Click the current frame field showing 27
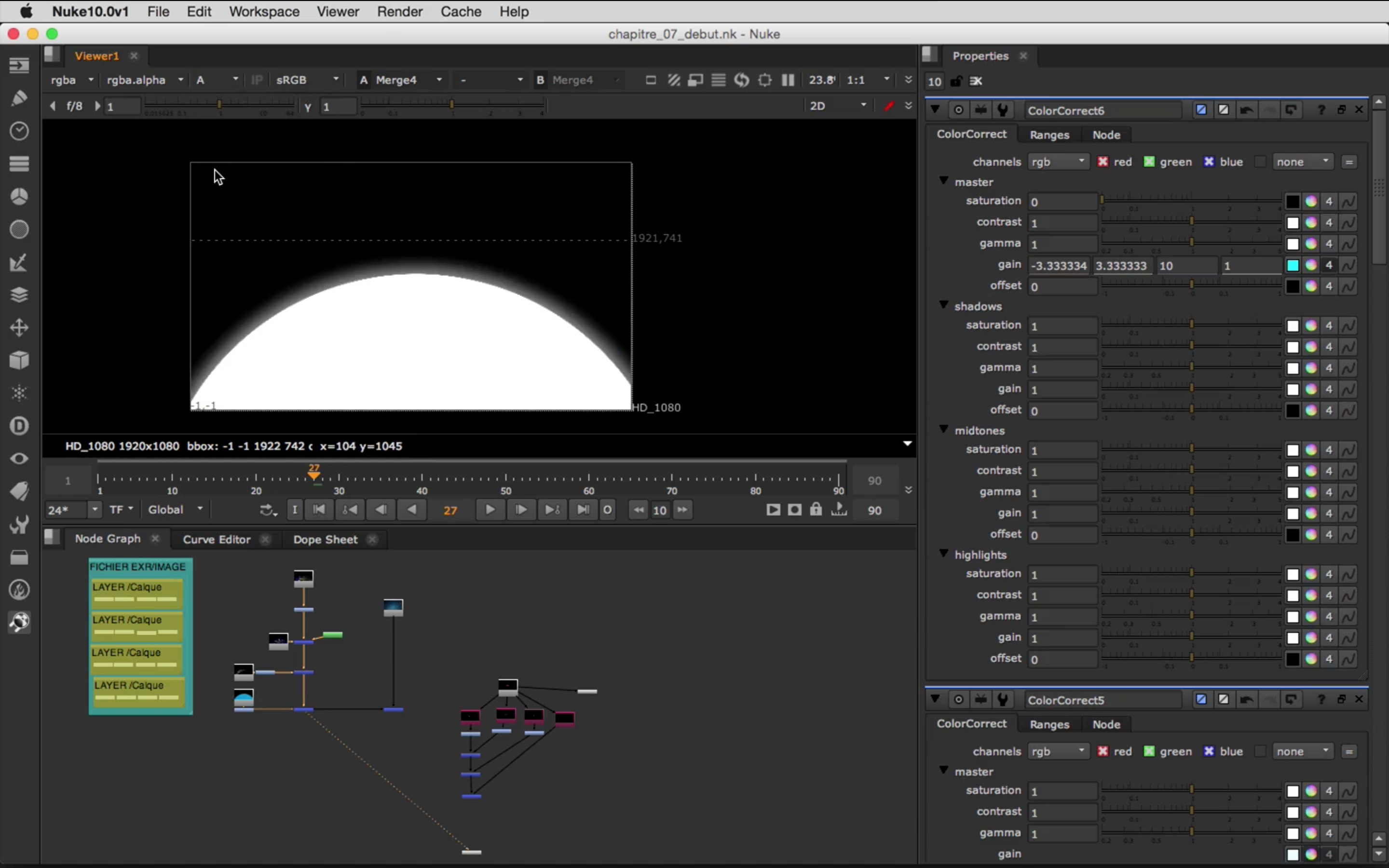Viewport: 1389px width, 868px height. (x=450, y=510)
